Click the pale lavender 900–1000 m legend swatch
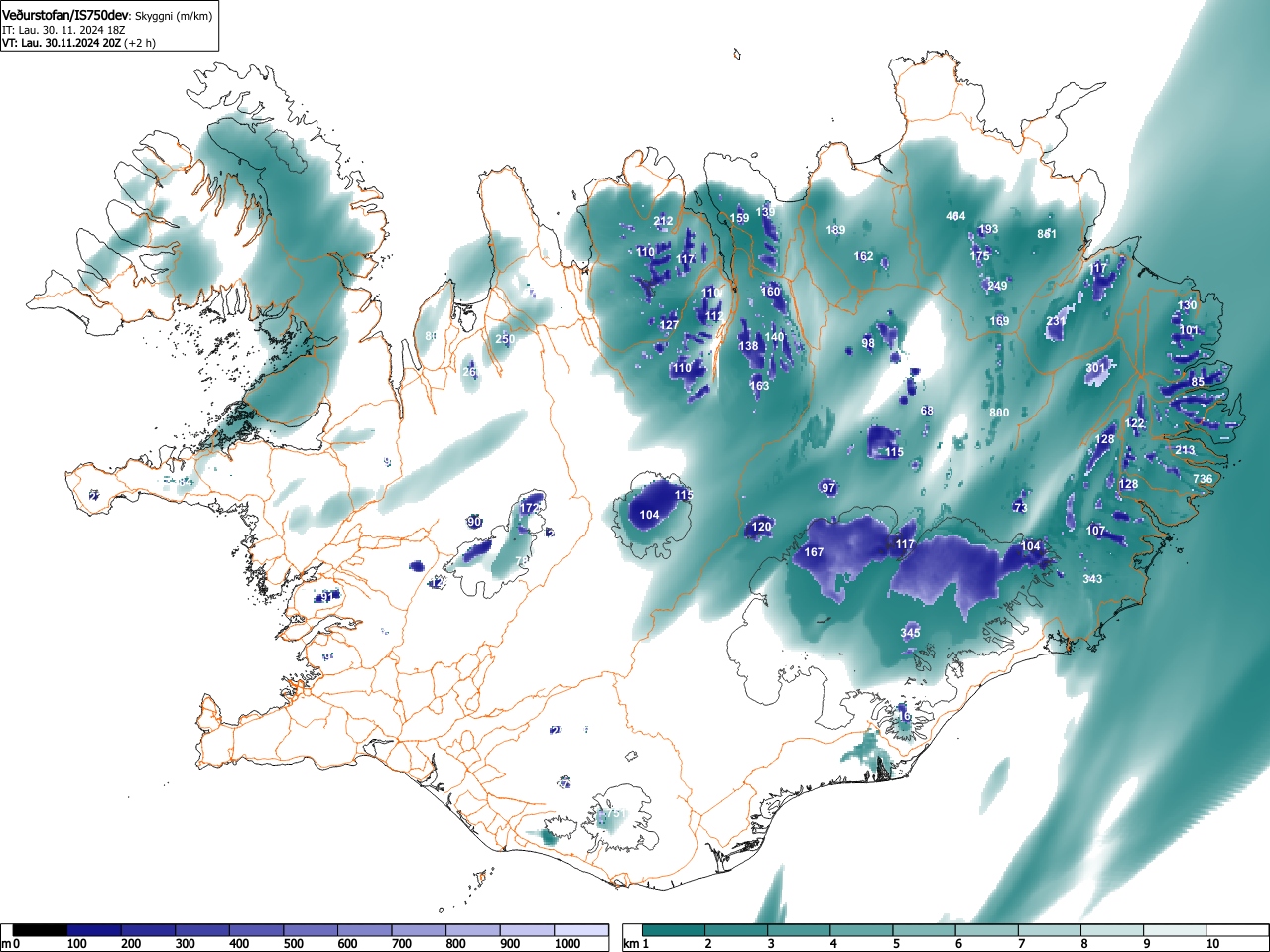The height and width of the screenshot is (952, 1270). coord(528,930)
